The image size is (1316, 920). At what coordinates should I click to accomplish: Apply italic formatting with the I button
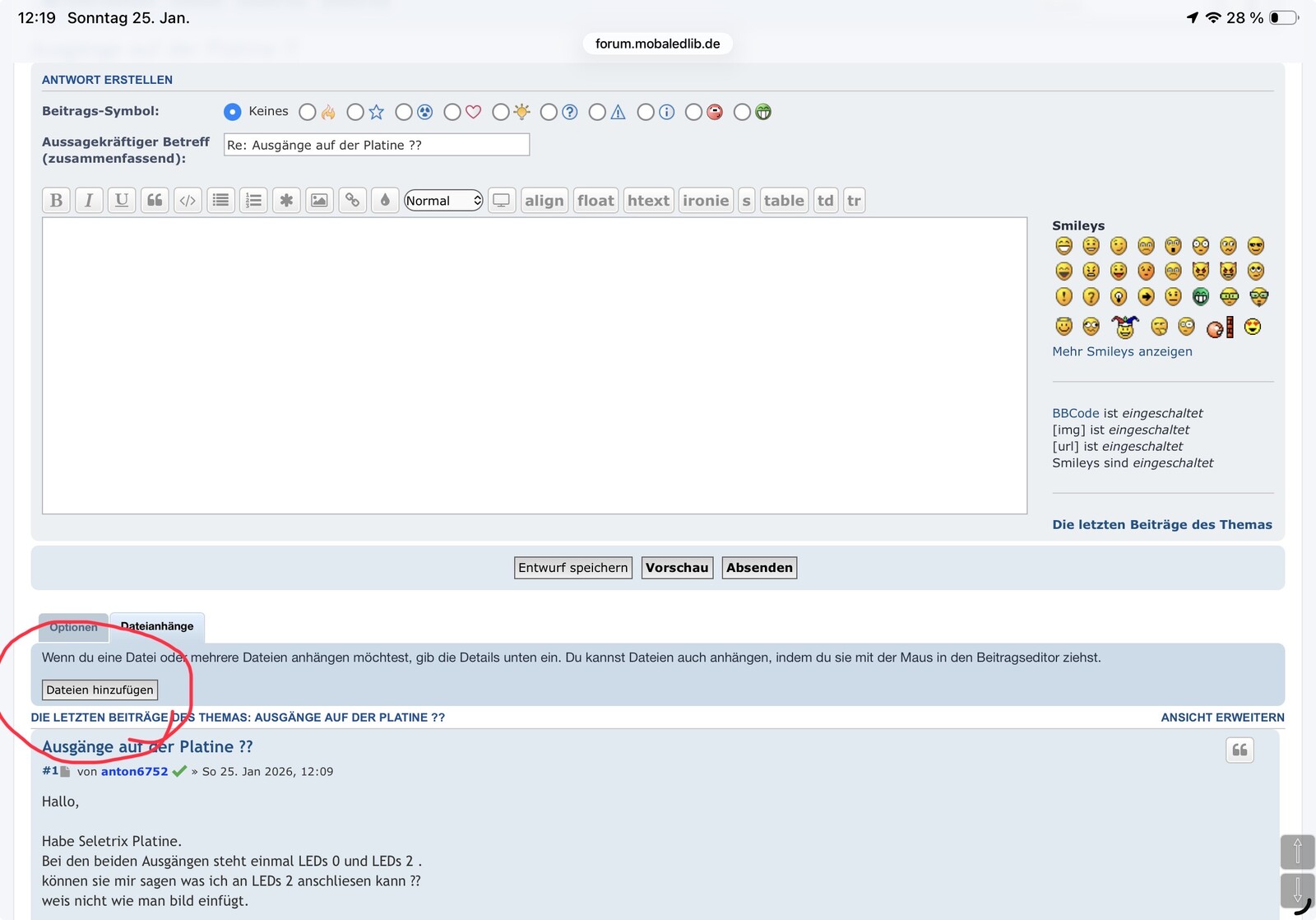[x=89, y=200]
